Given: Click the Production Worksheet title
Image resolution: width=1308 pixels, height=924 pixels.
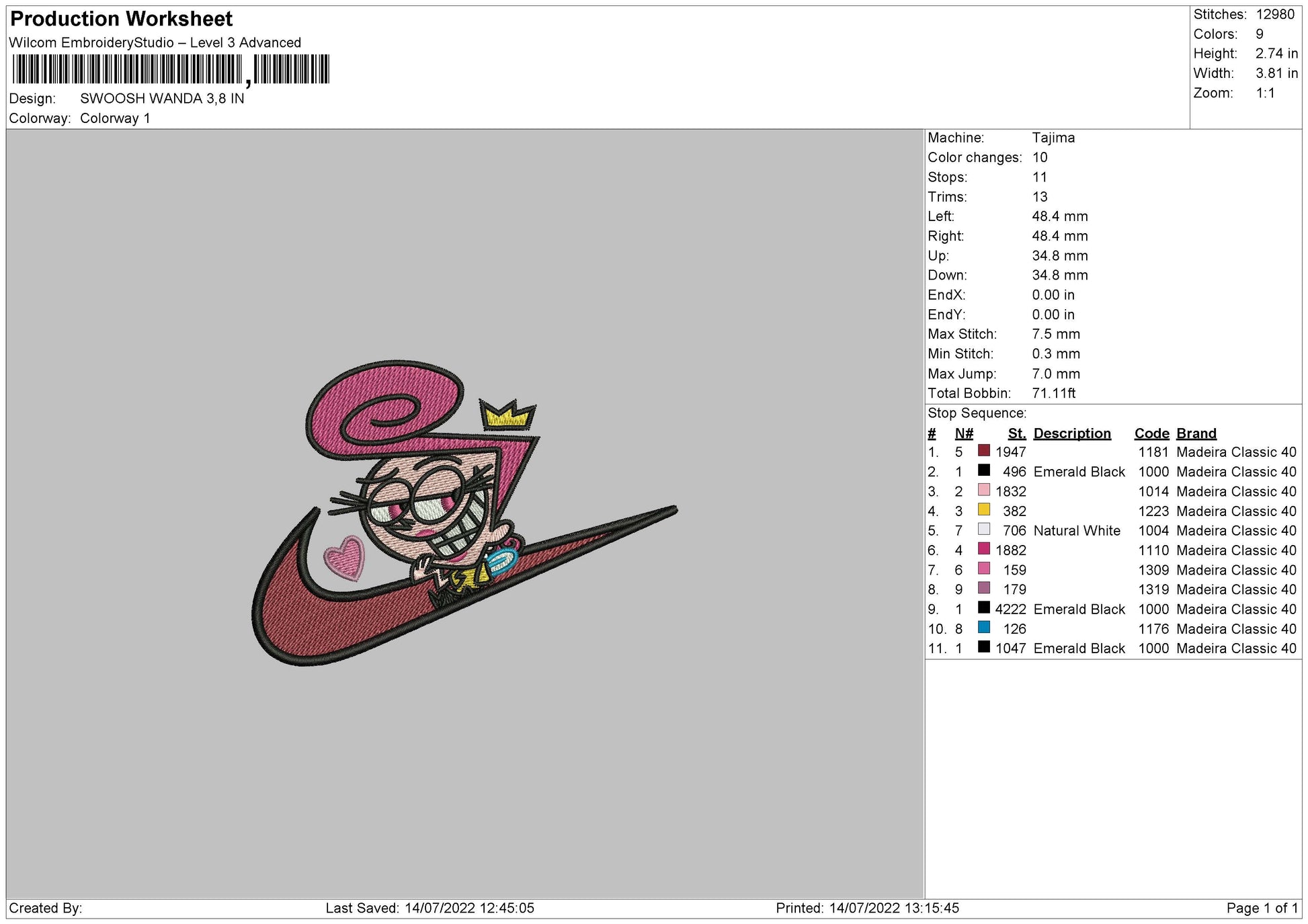Looking at the screenshot, I should tap(122, 19).
